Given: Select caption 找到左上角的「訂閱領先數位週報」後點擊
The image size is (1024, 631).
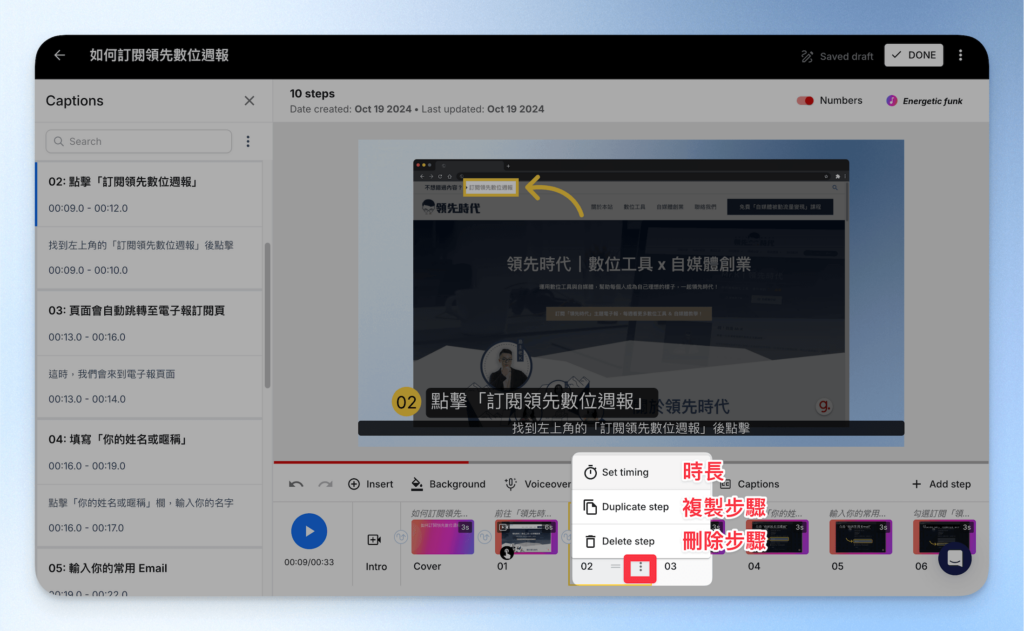Looking at the screenshot, I should point(150,257).
